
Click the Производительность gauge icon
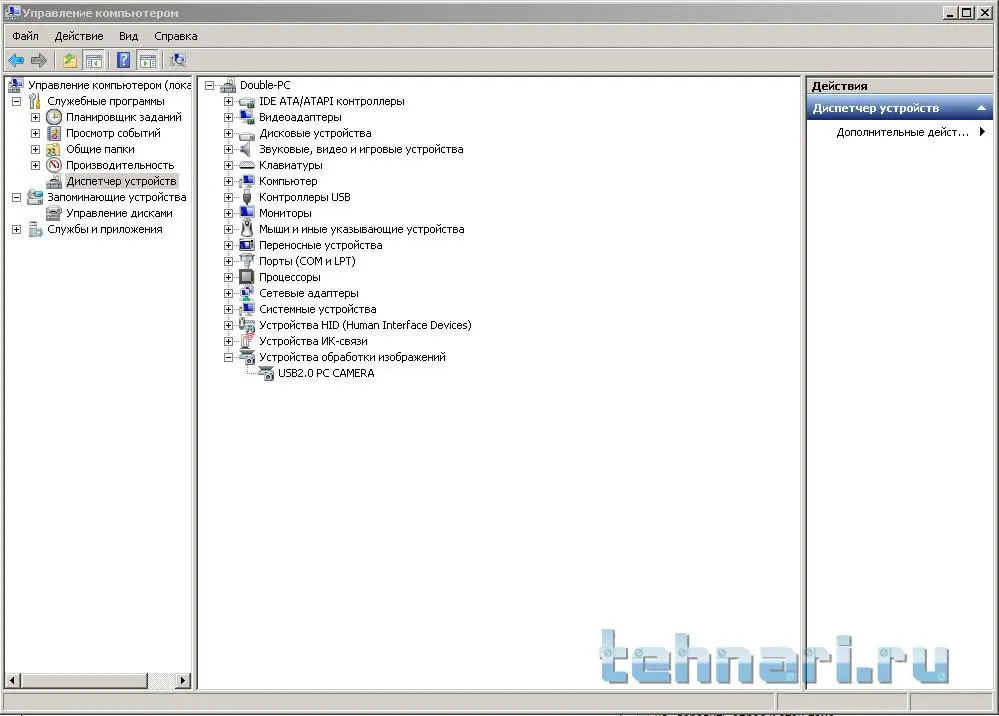(x=54, y=165)
